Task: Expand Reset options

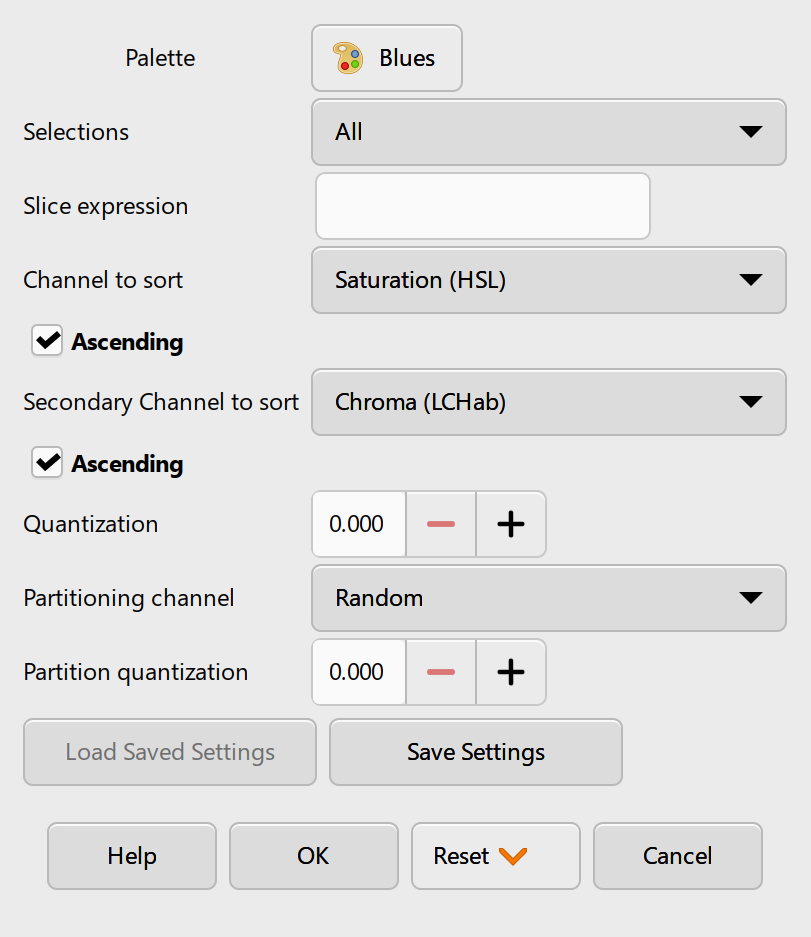Action: tap(496, 856)
